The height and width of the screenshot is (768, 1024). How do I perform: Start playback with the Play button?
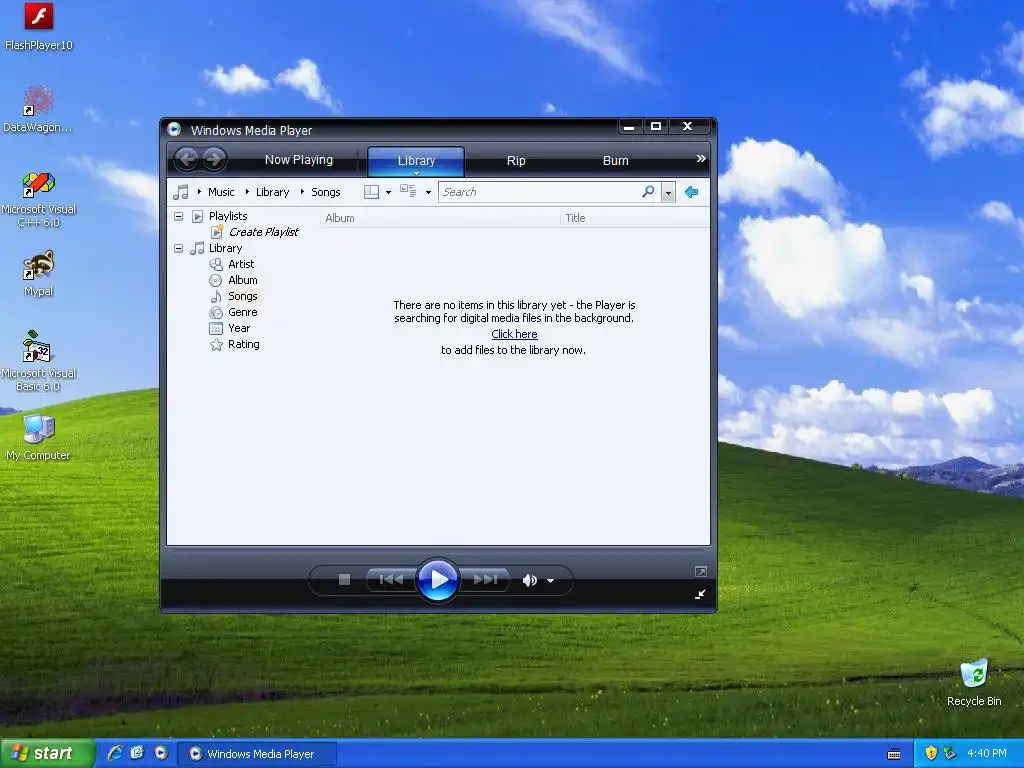coord(438,579)
